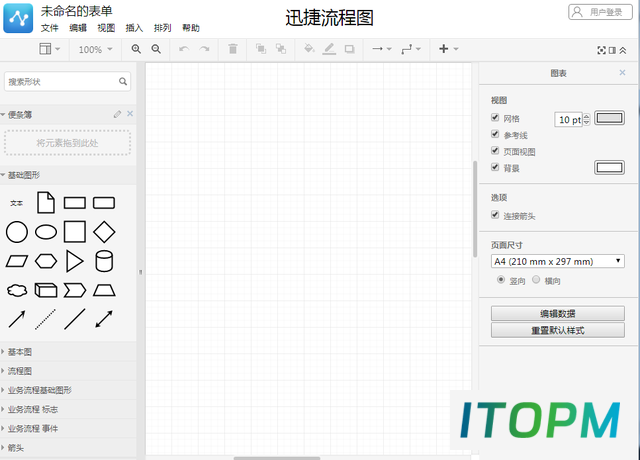Select the trapezoid shape
This screenshot has height=460, width=640.
point(104,290)
